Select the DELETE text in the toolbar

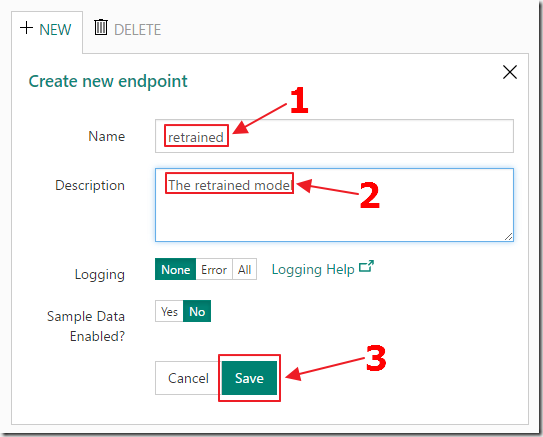pyautogui.click(x=137, y=30)
